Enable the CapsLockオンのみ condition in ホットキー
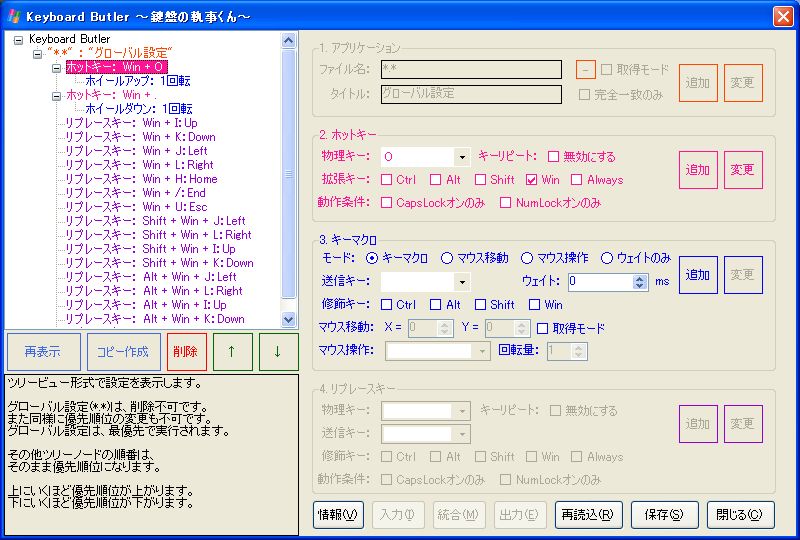 386,203
